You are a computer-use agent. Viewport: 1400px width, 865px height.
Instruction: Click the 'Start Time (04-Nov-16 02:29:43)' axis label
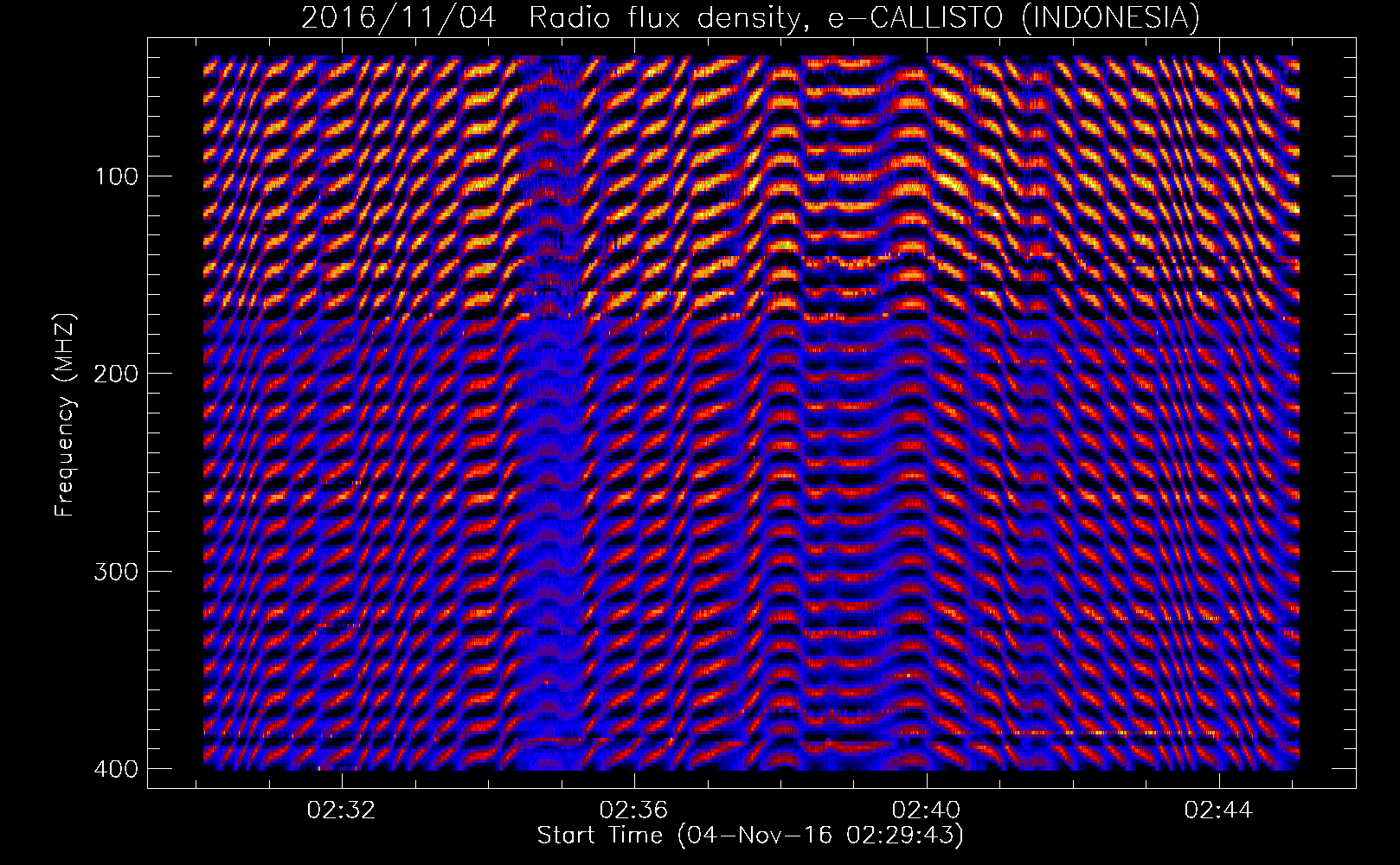[750, 836]
